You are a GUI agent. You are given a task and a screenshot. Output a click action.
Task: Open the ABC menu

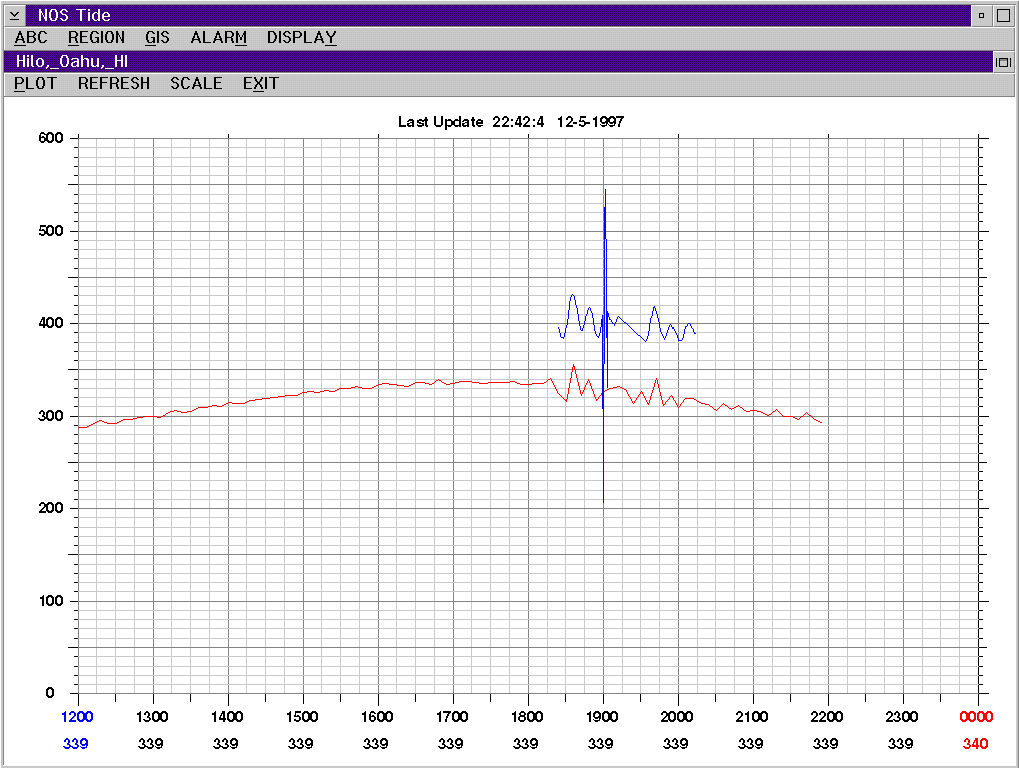click(x=31, y=38)
